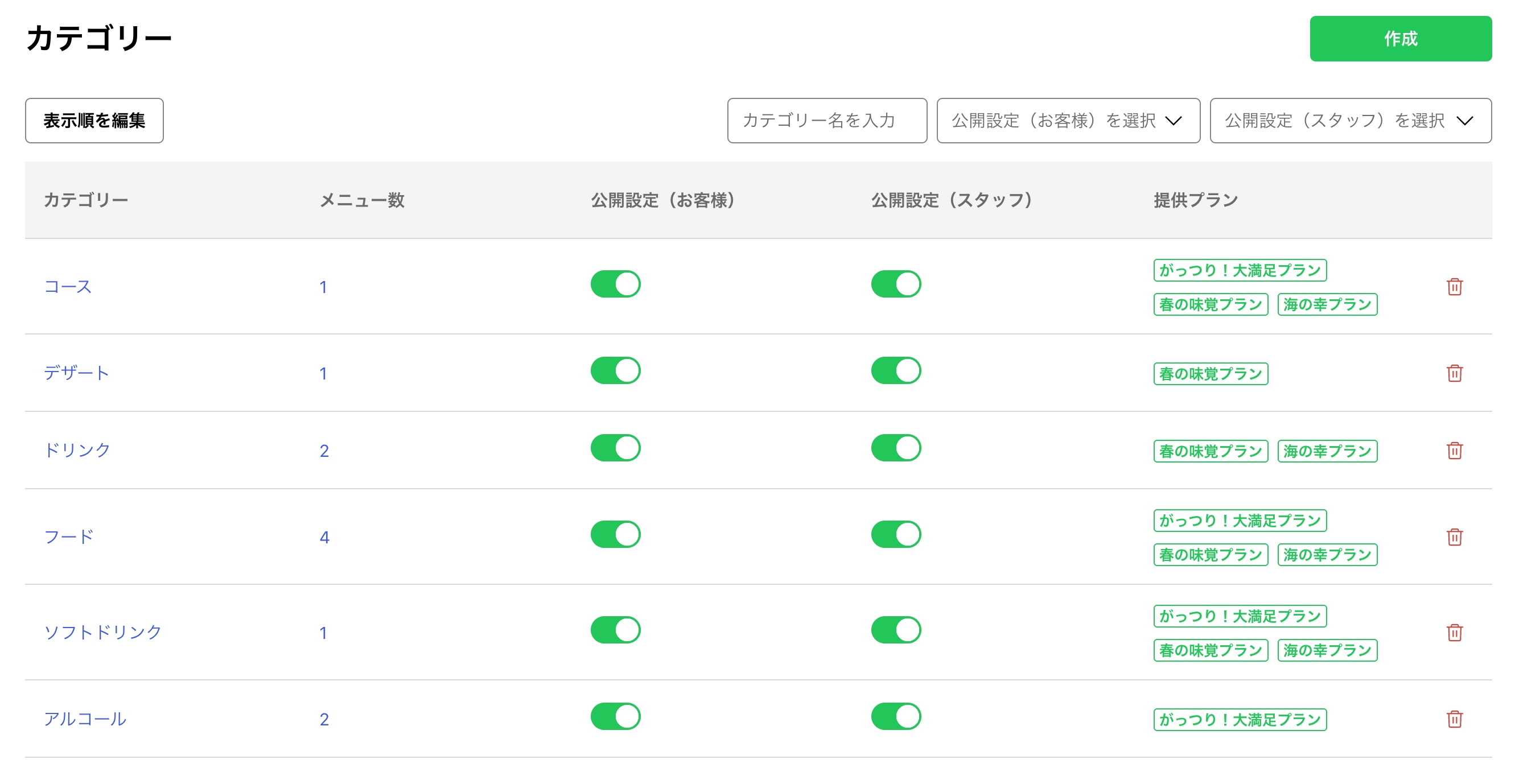Toggle customer visibility for コース
The image size is (1515, 784).
point(615,284)
